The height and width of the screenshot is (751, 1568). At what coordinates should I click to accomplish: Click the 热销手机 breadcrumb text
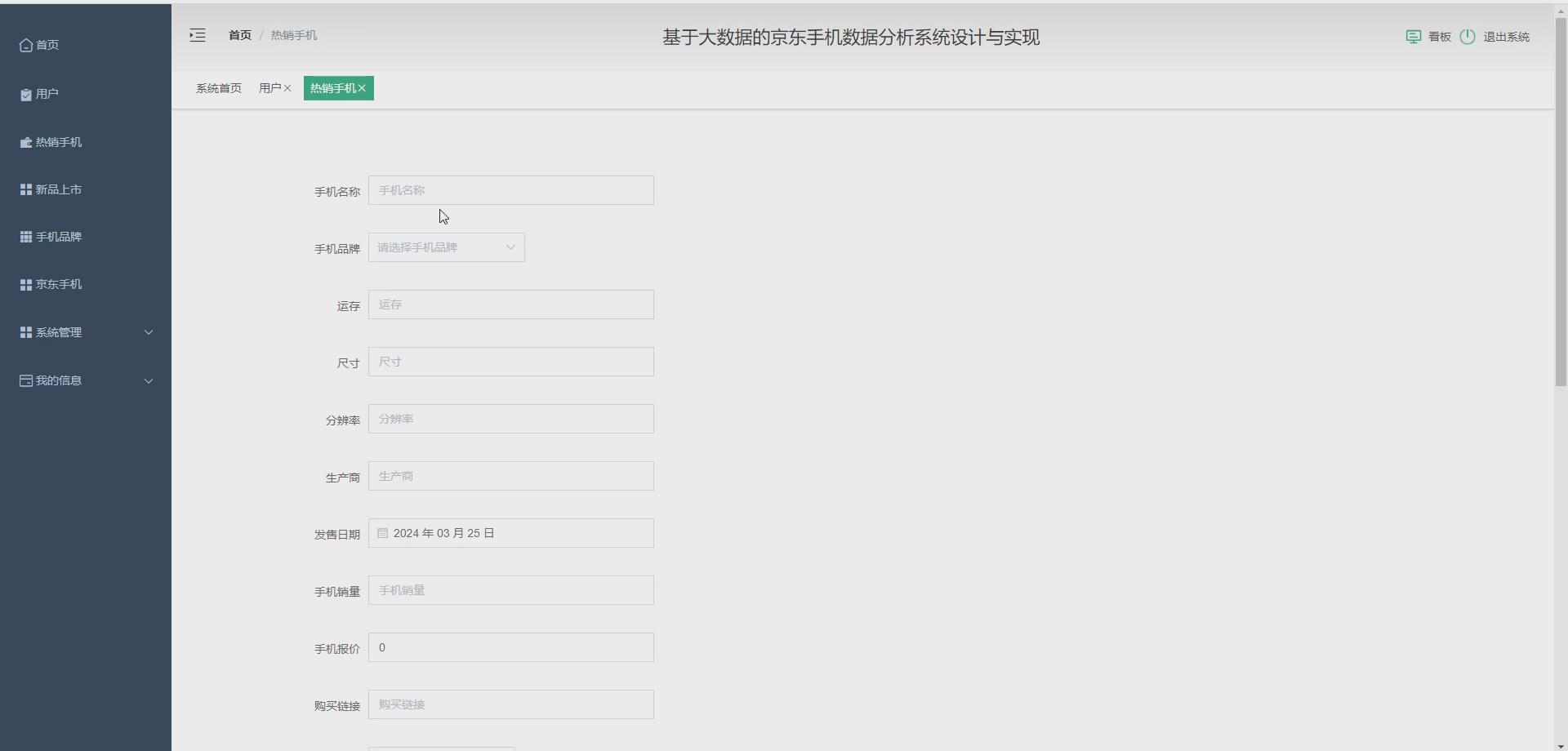tap(294, 35)
